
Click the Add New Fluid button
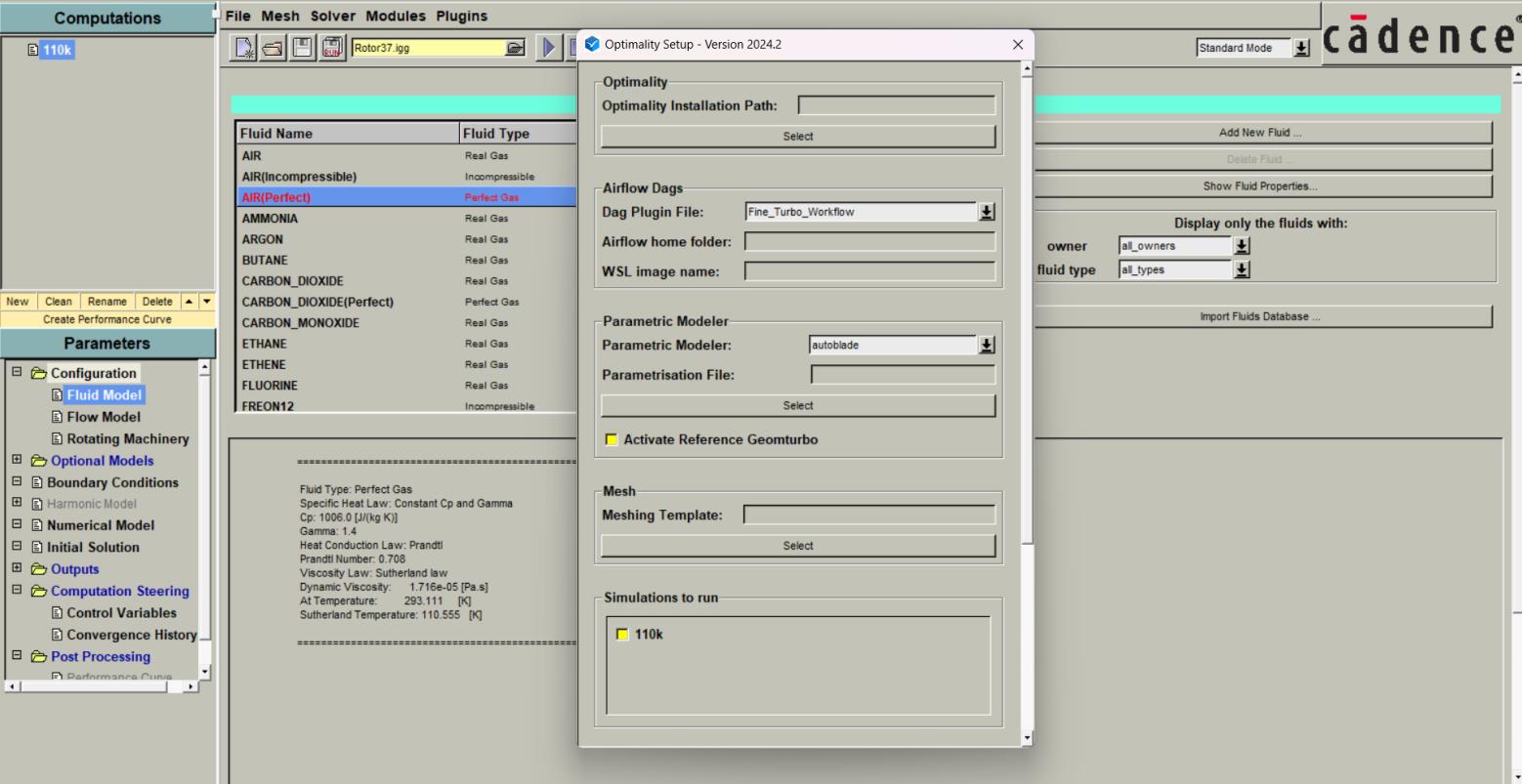(x=1260, y=133)
